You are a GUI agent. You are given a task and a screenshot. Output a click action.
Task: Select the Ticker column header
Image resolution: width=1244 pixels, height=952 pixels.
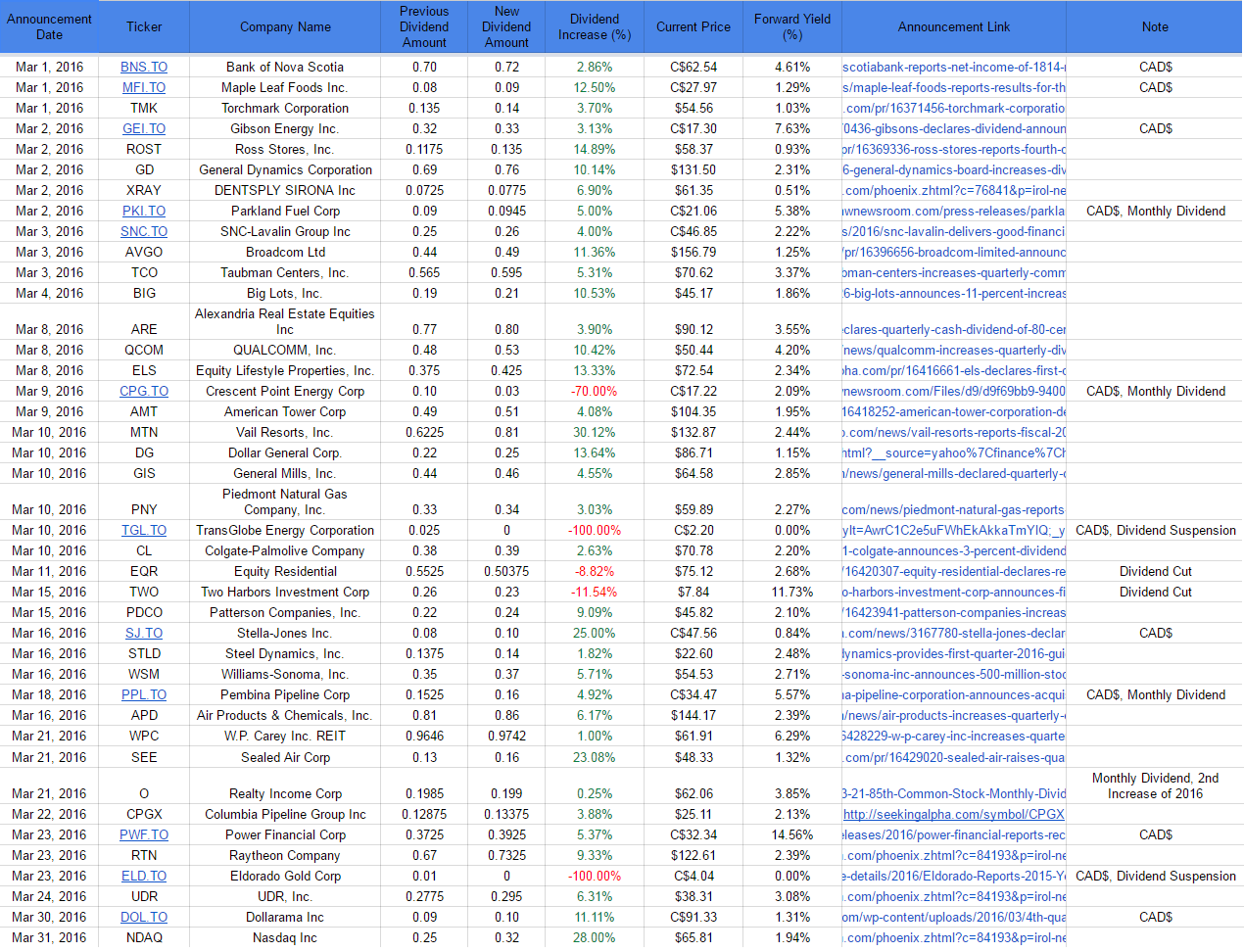[144, 26]
